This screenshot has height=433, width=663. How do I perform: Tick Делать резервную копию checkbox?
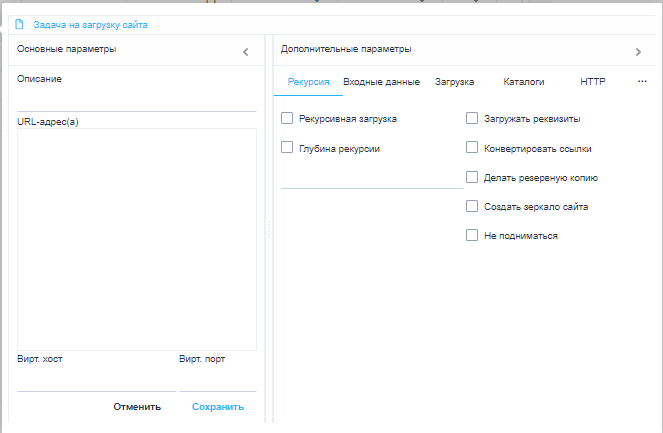coord(472,177)
